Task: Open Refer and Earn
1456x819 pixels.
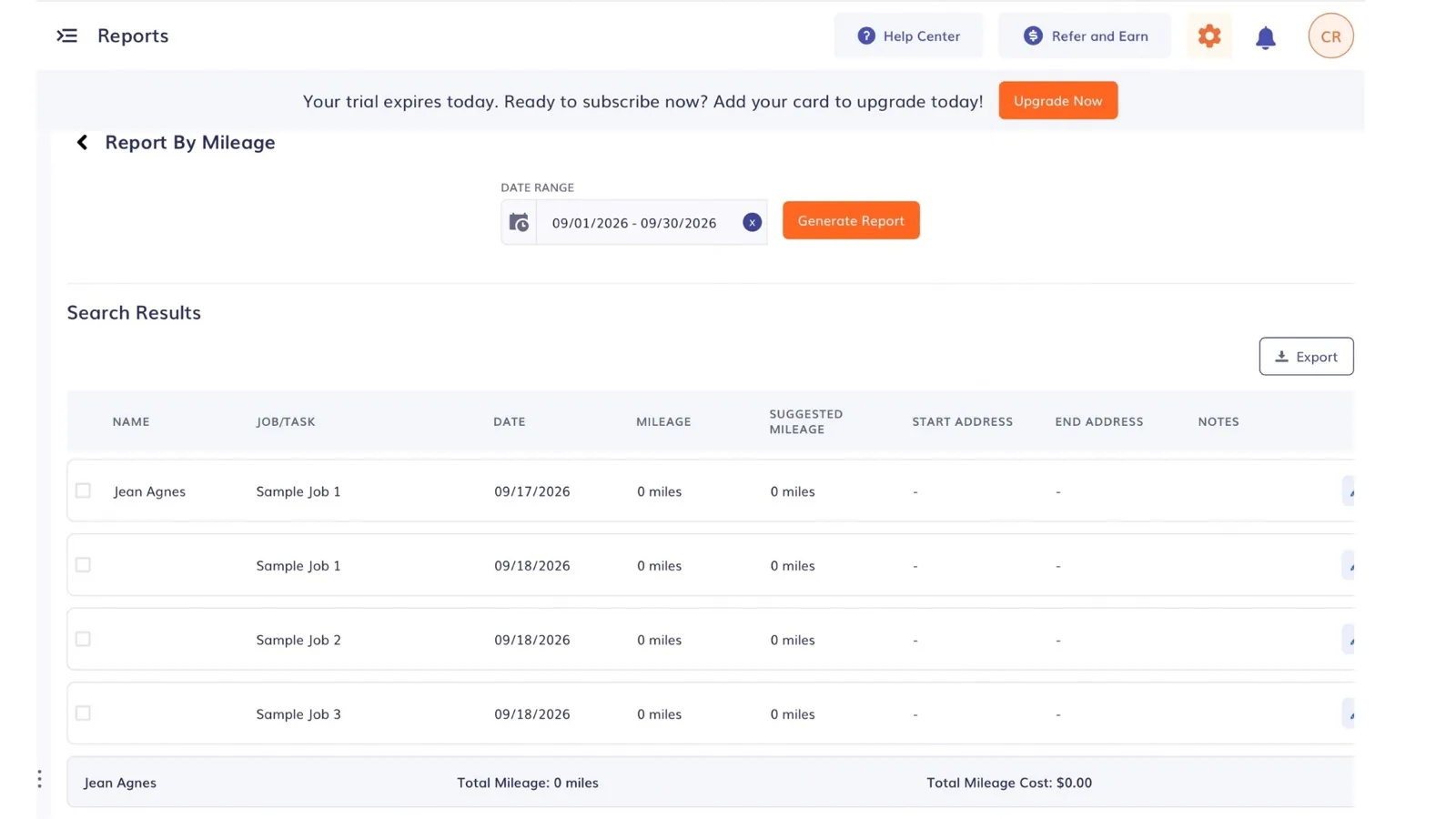Action: 1085,35
